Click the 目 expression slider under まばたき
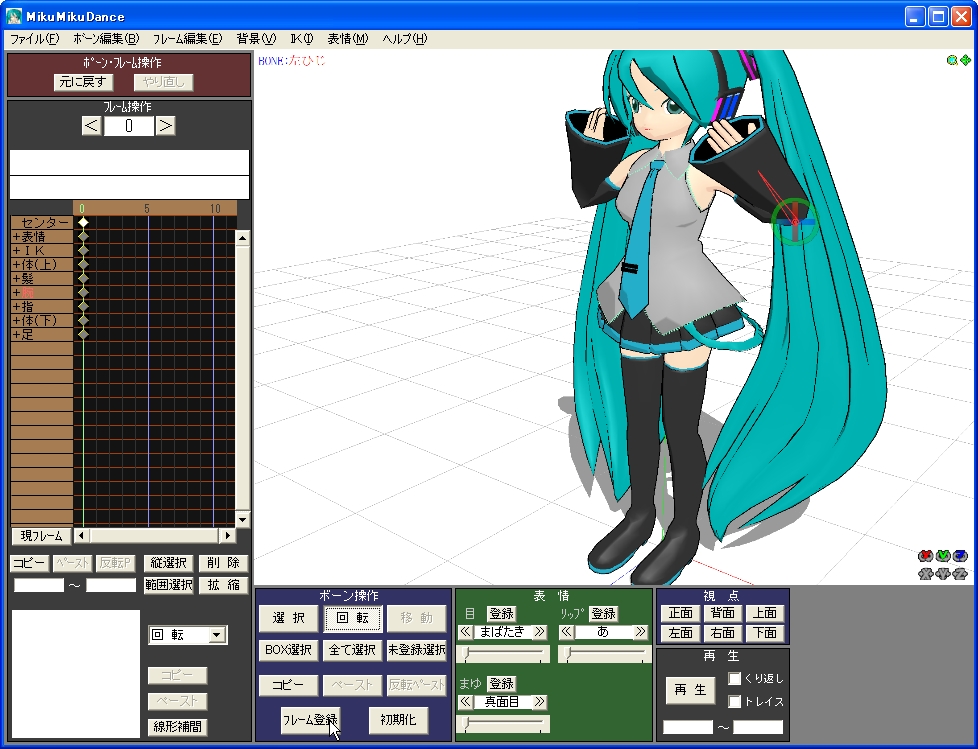This screenshot has width=978, height=749. (x=504, y=654)
